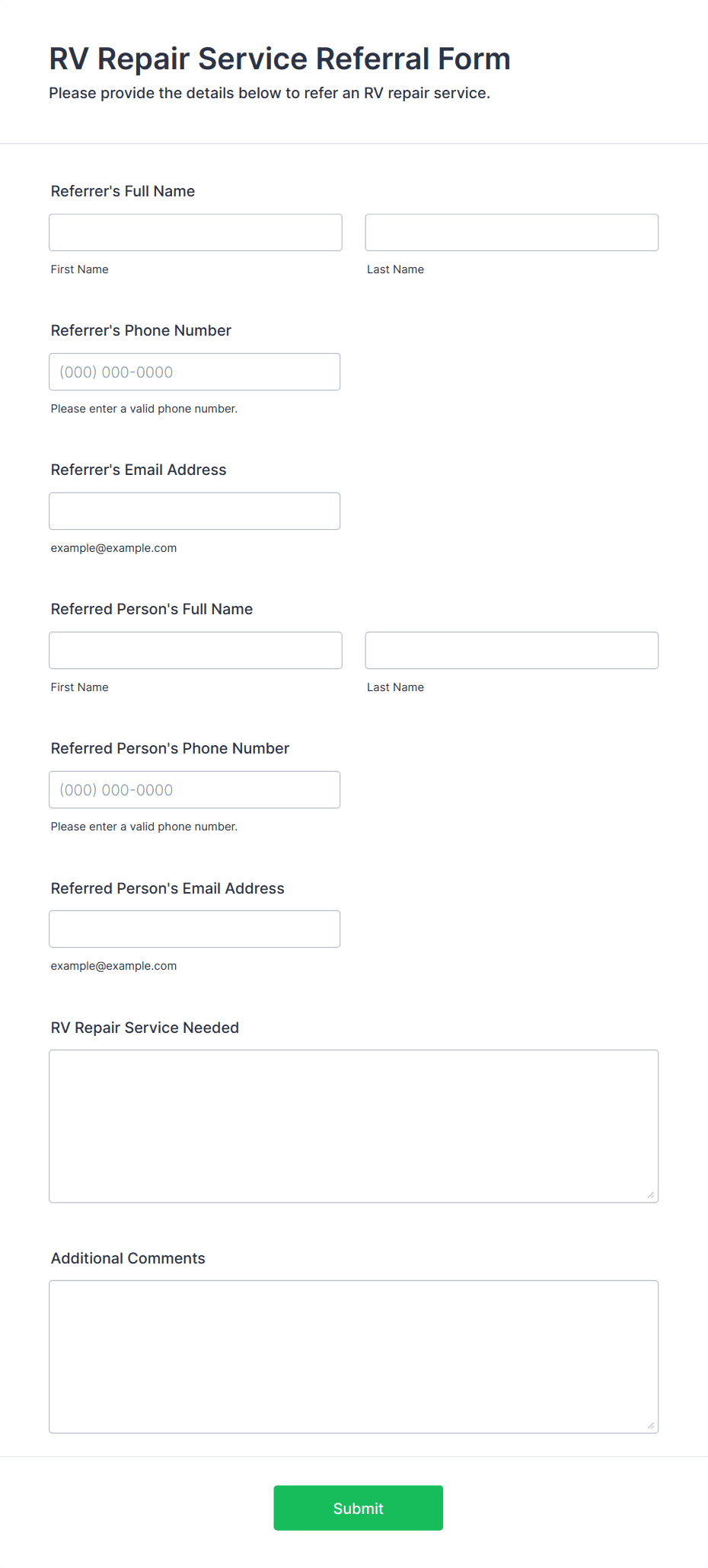This screenshot has height=1568, width=708.
Task: Click the Referrer's Phone Number label
Action: coord(141,330)
